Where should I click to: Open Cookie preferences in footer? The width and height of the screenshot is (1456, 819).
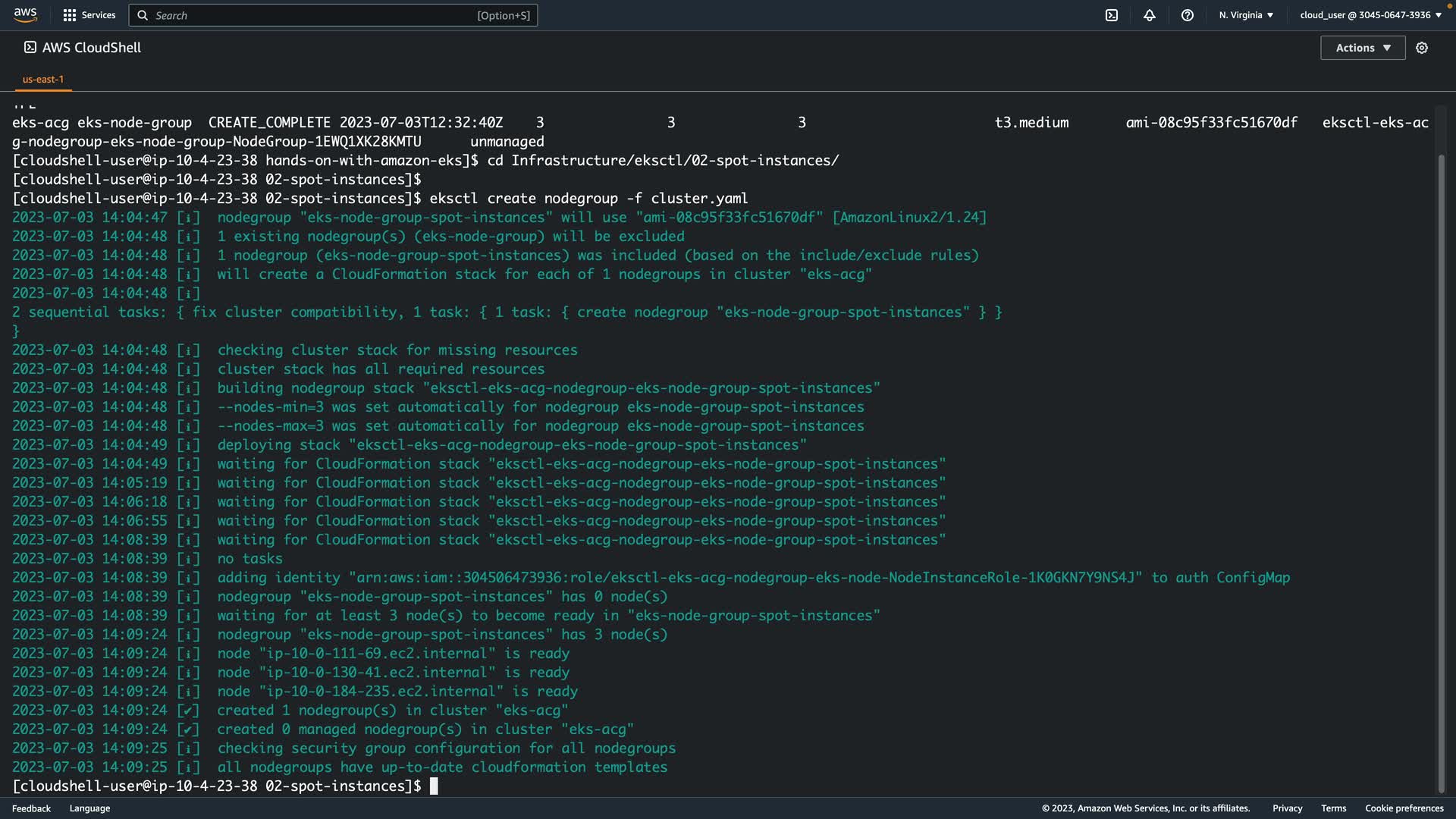click(1404, 808)
